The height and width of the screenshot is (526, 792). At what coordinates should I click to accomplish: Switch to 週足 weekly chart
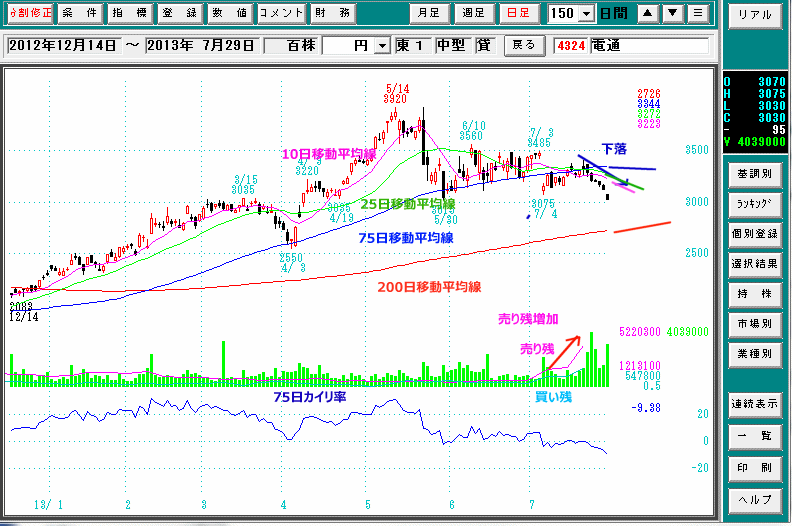coord(473,13)
